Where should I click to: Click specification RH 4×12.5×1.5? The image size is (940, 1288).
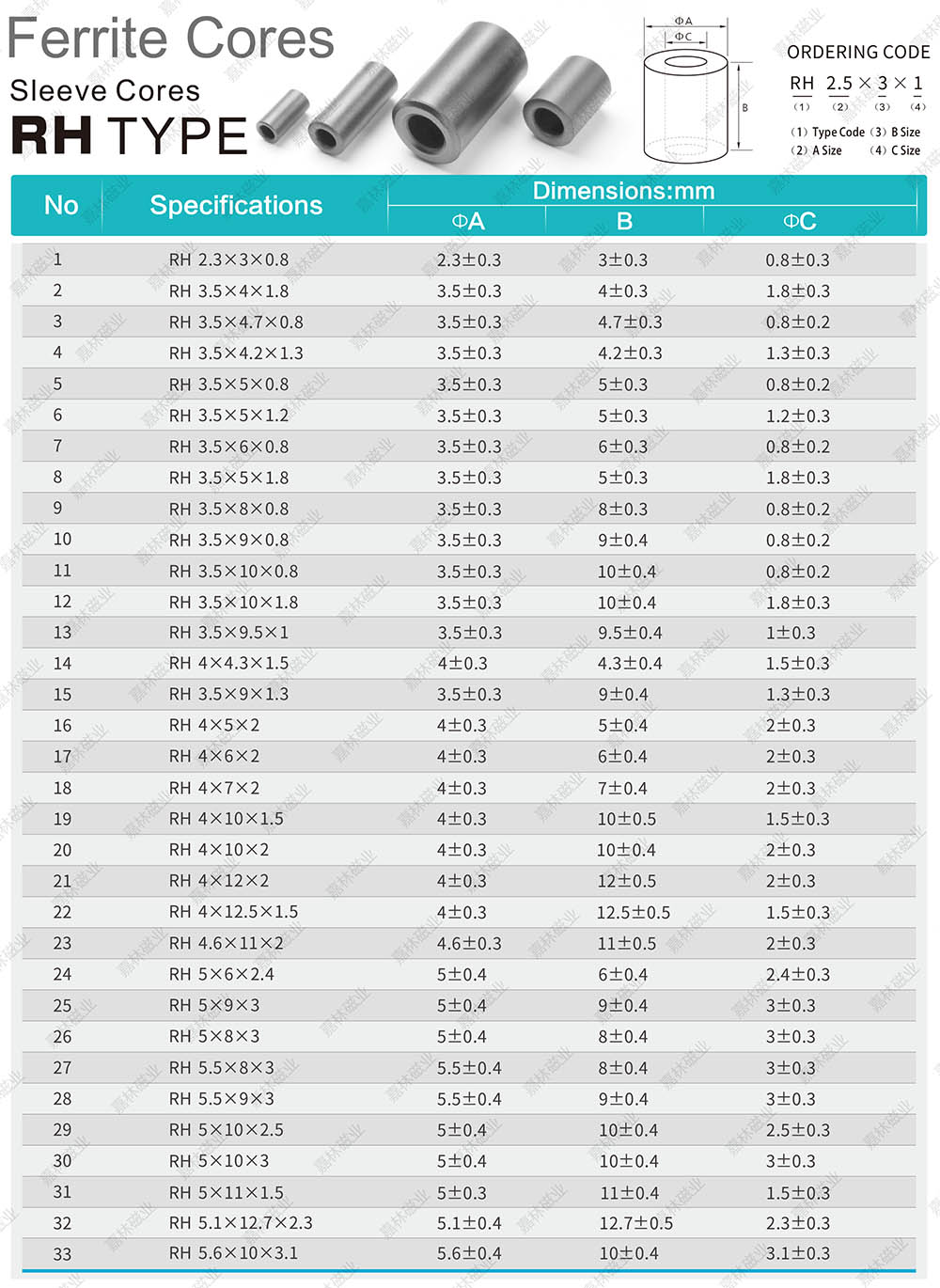tap(234, 912)
